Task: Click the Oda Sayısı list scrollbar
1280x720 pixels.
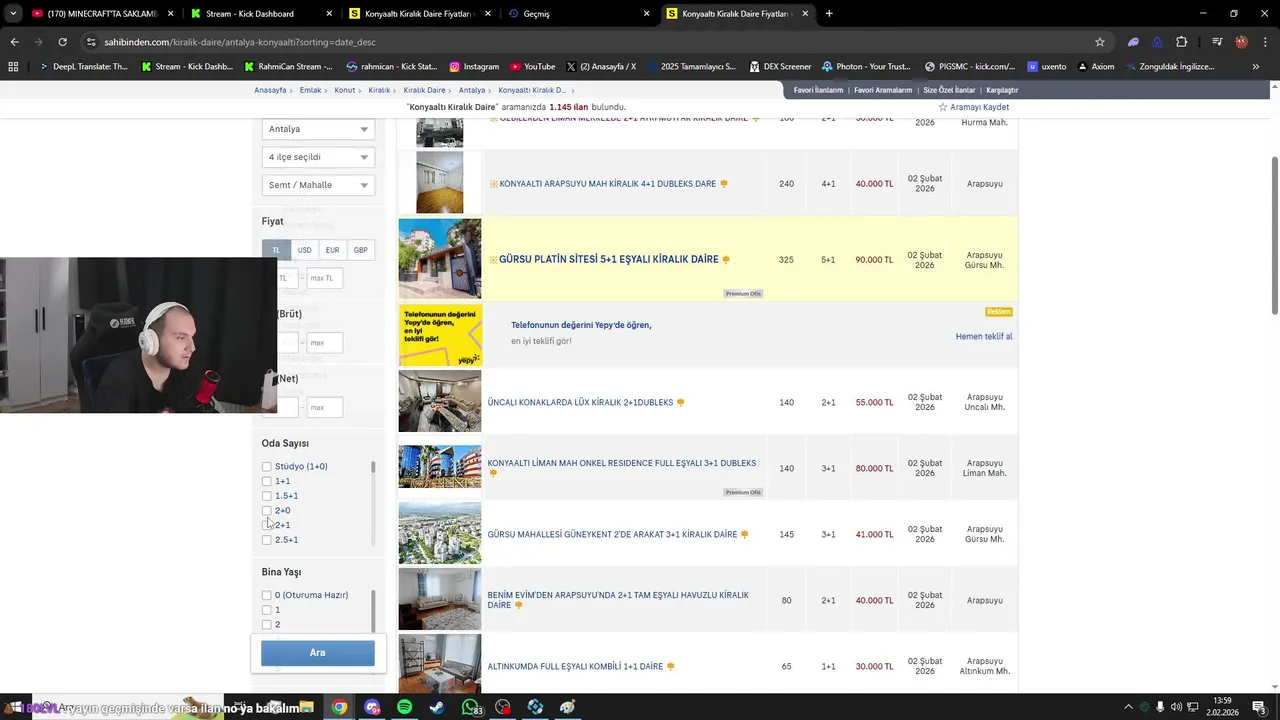Action: (x=373, y=467)
